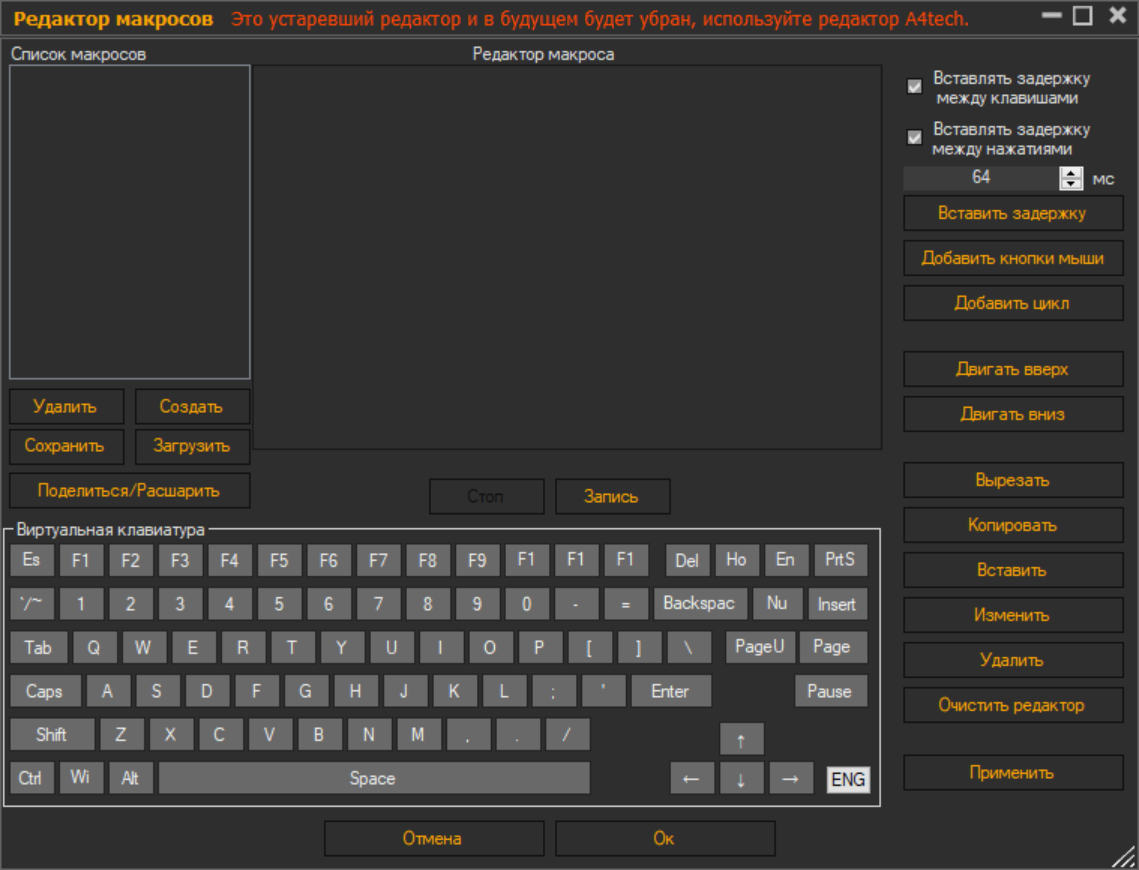Click the Shift virtual key
Viewport: 1139px width, 870px height.
(x=52, y=734)
